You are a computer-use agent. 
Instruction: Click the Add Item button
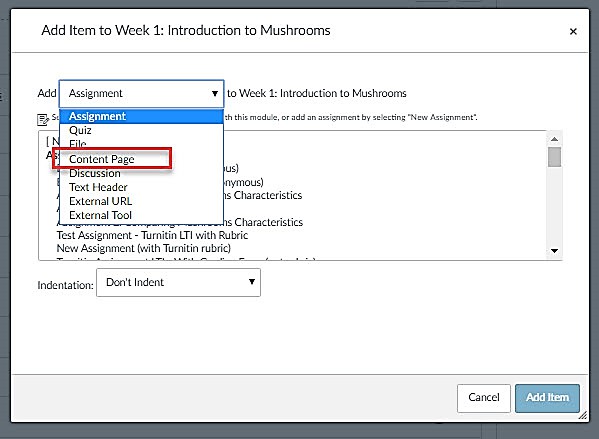[547, 398]
